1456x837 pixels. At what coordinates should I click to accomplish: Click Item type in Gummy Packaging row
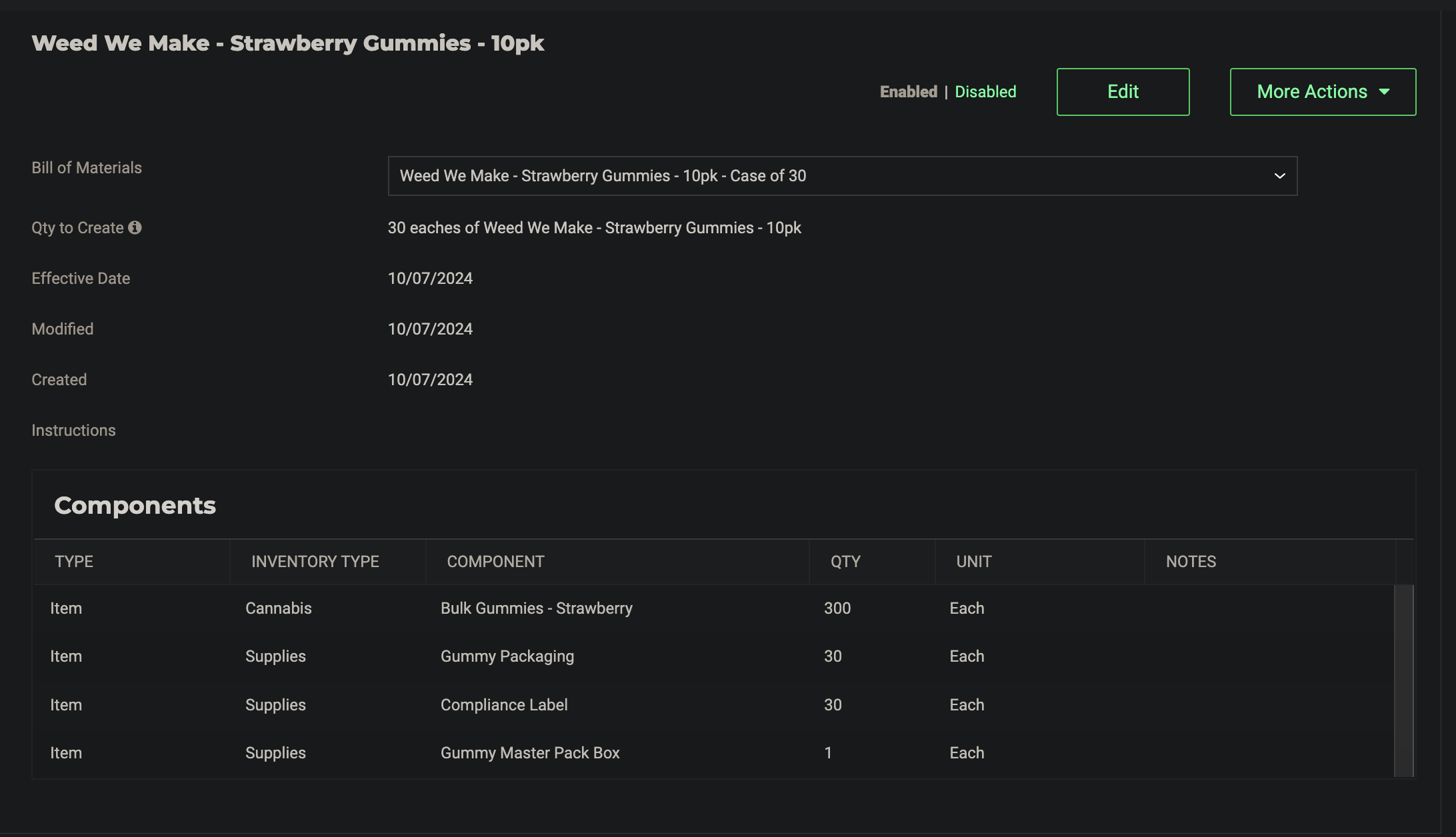point(66,656)
